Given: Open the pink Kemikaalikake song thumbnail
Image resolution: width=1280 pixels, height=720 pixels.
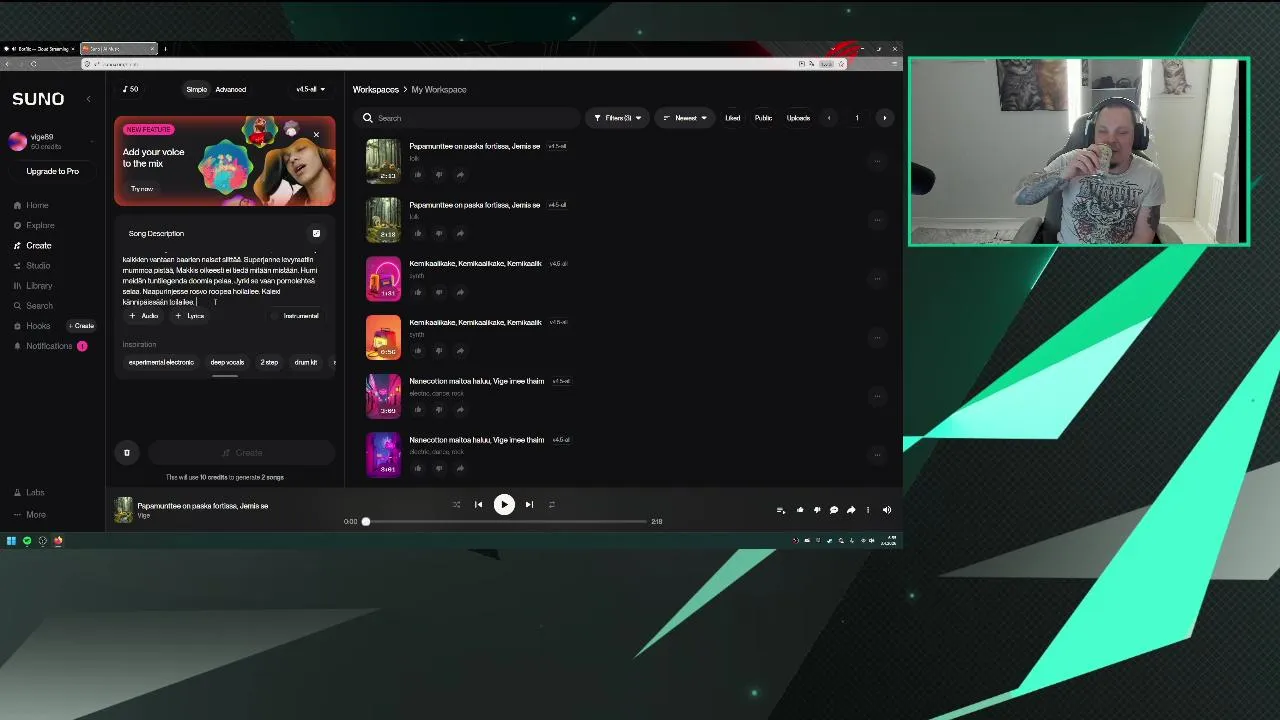Looking at the screenshot, I should click(x=383, y=279).
